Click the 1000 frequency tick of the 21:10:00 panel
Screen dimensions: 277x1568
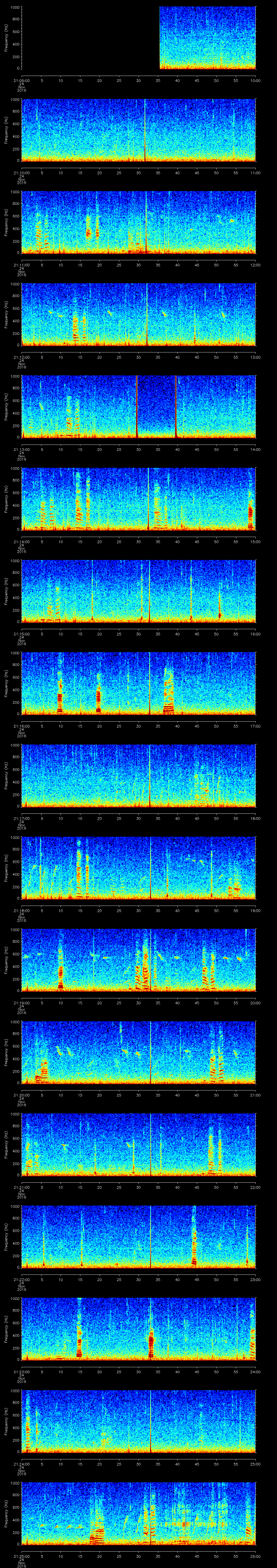(15, 100)
